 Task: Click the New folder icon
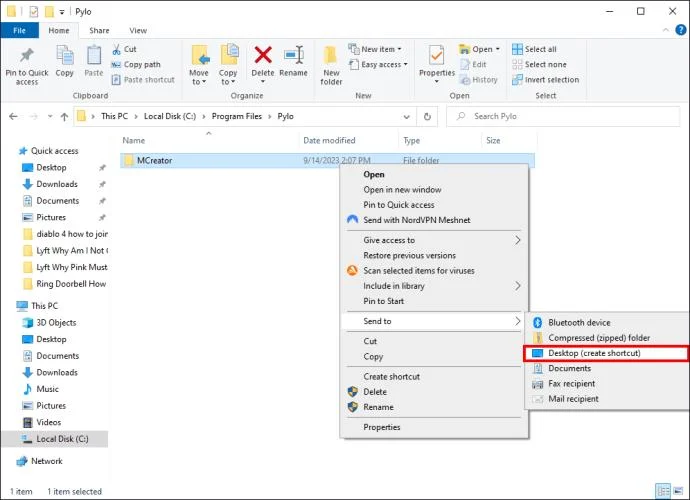330,55
